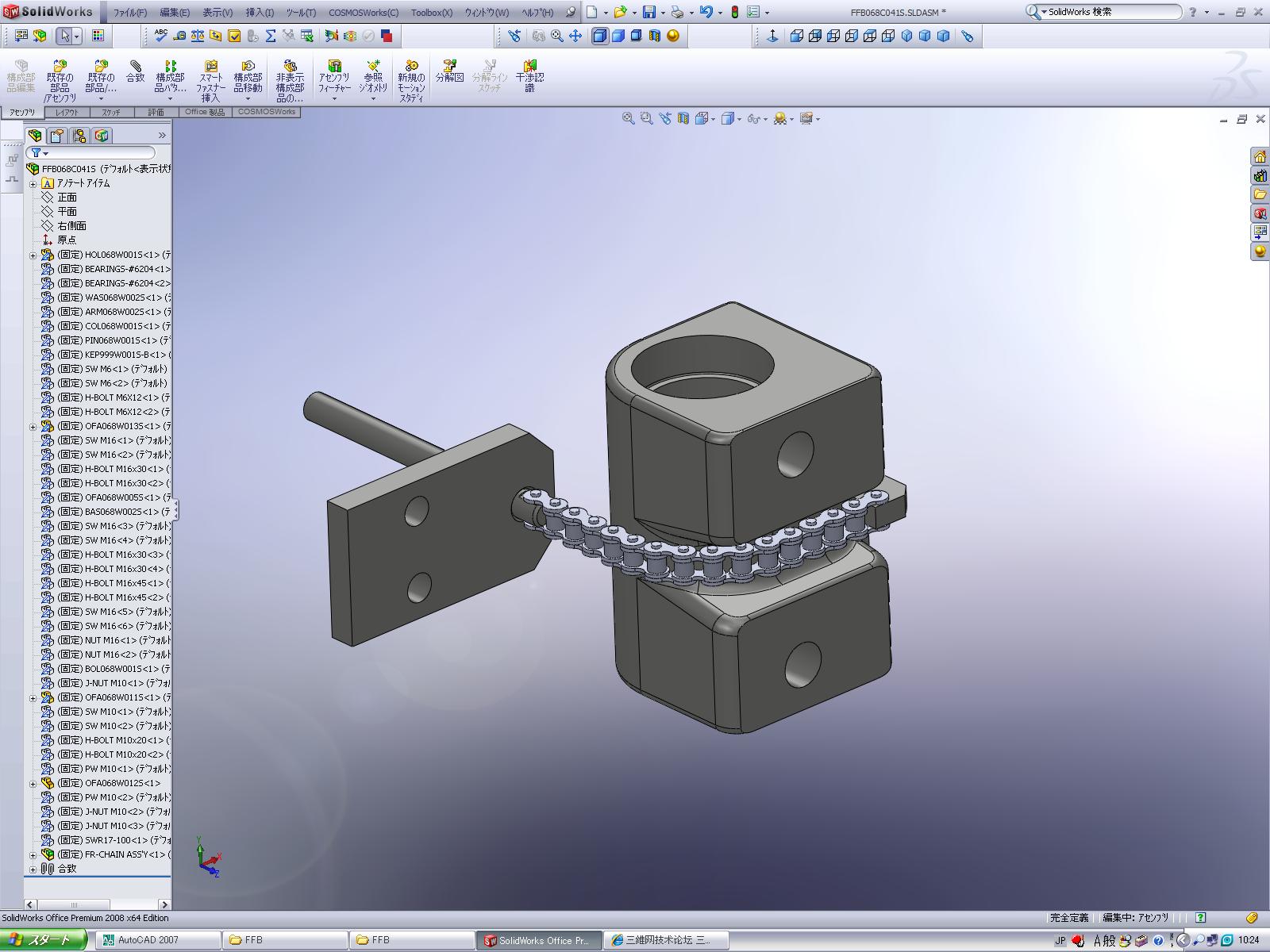The height and width of the screenshot is (952, 1270).
Task: Run the 干渉認識 interference detection tool
Action: (x=529, y=76)
